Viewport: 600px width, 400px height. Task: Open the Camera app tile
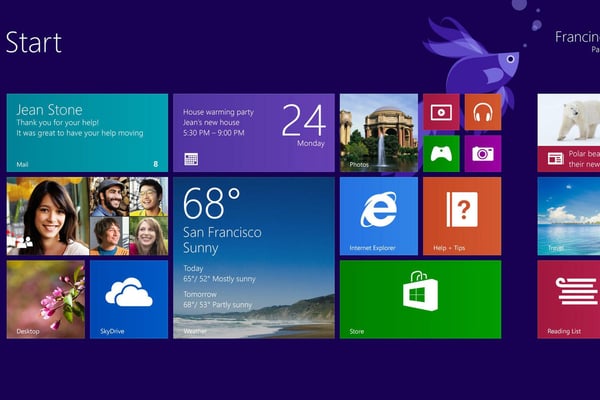(x=483, y=154)
